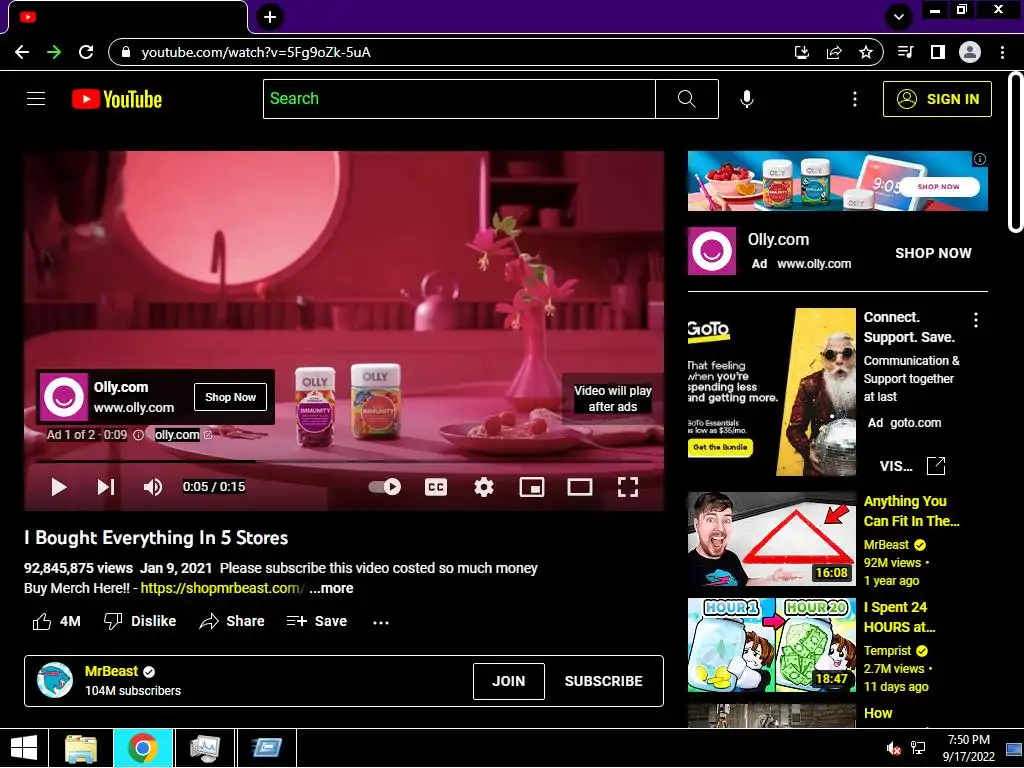Open media controls in Chrome toolbar
The image size is (1024, 768).
(x=906, y=52)
